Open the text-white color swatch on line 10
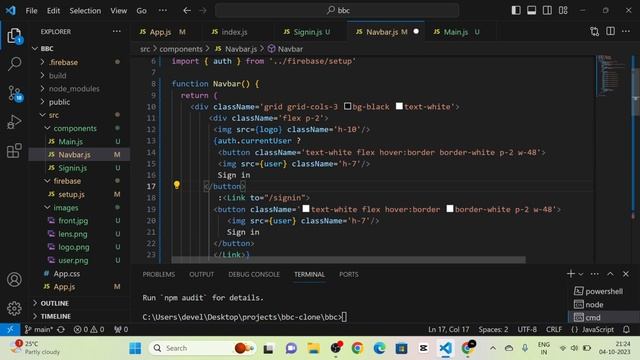The width and height of the screenshot is (640, 360). 399,106
